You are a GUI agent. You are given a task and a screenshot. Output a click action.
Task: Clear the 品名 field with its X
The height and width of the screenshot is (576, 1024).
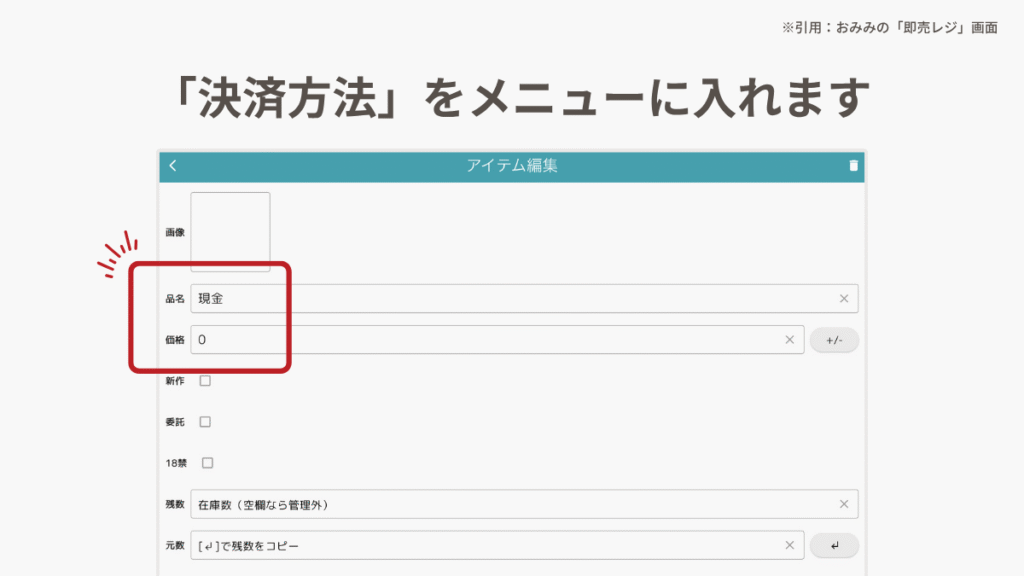(843, 299)
